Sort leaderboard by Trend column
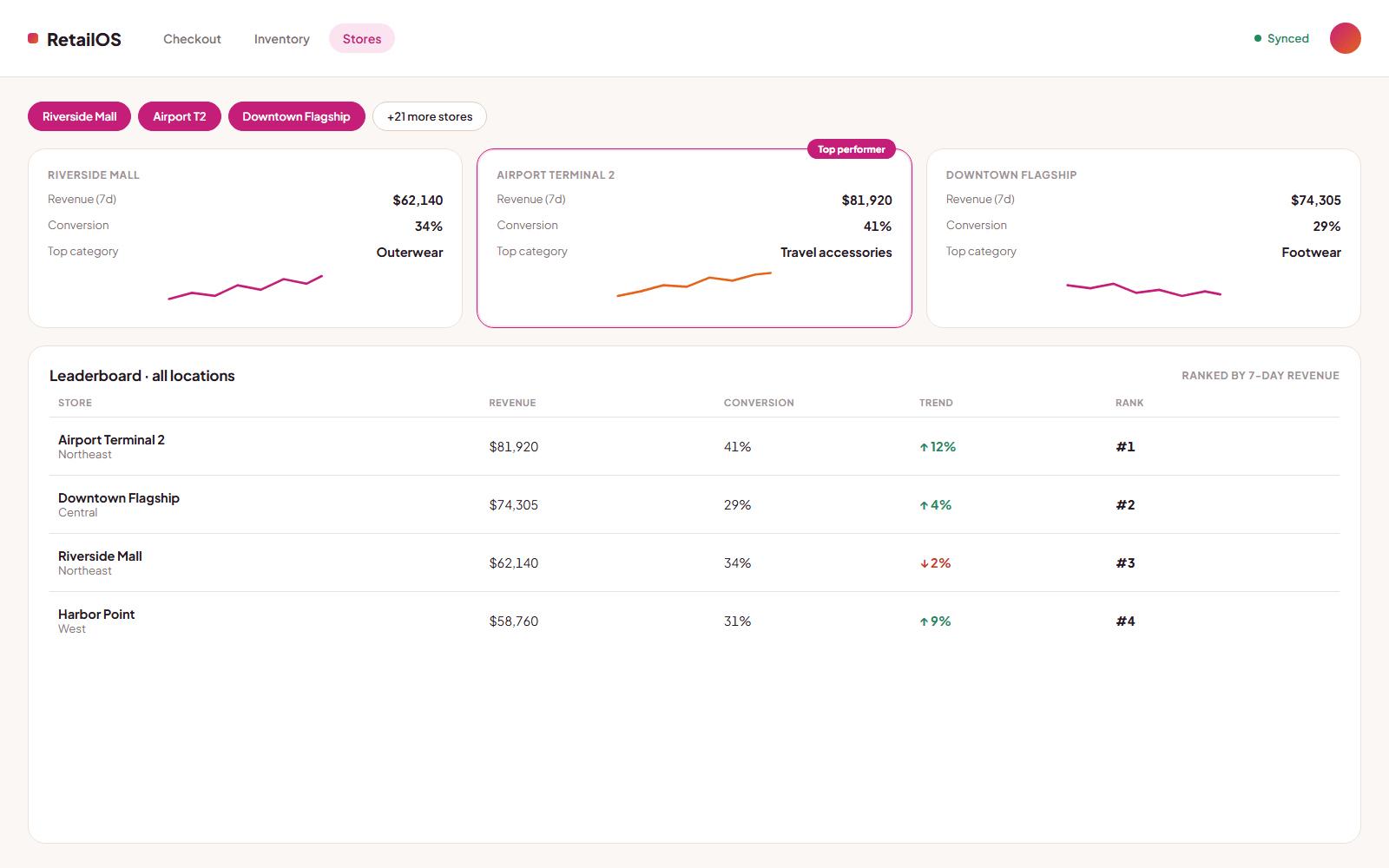The width and height of the screenshot is (1389, 868). click(936, 403)
